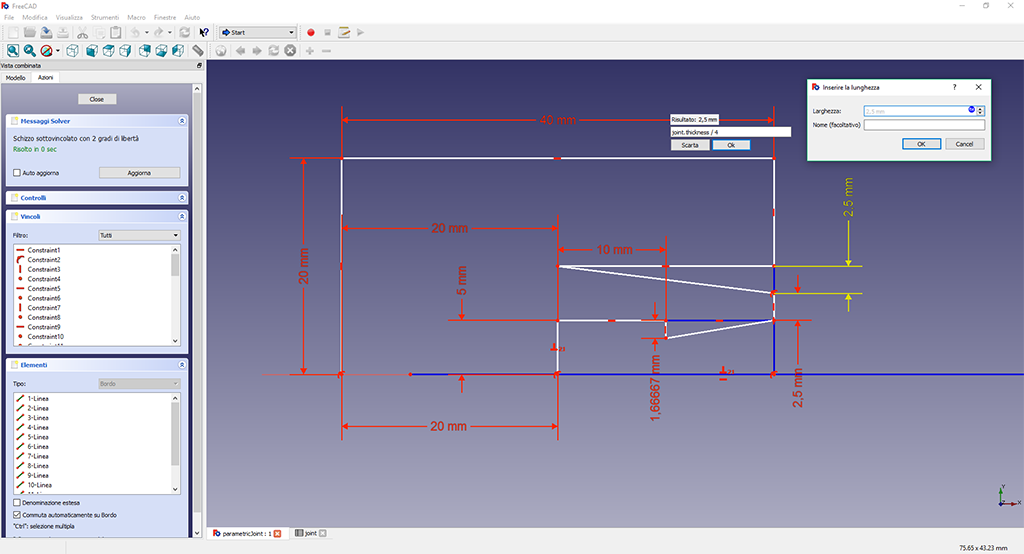The height and width of the screenshot is (554, 1024).
Task: Toggle the Auto aggiorna checkbox
Action: [x=17, y=172]
